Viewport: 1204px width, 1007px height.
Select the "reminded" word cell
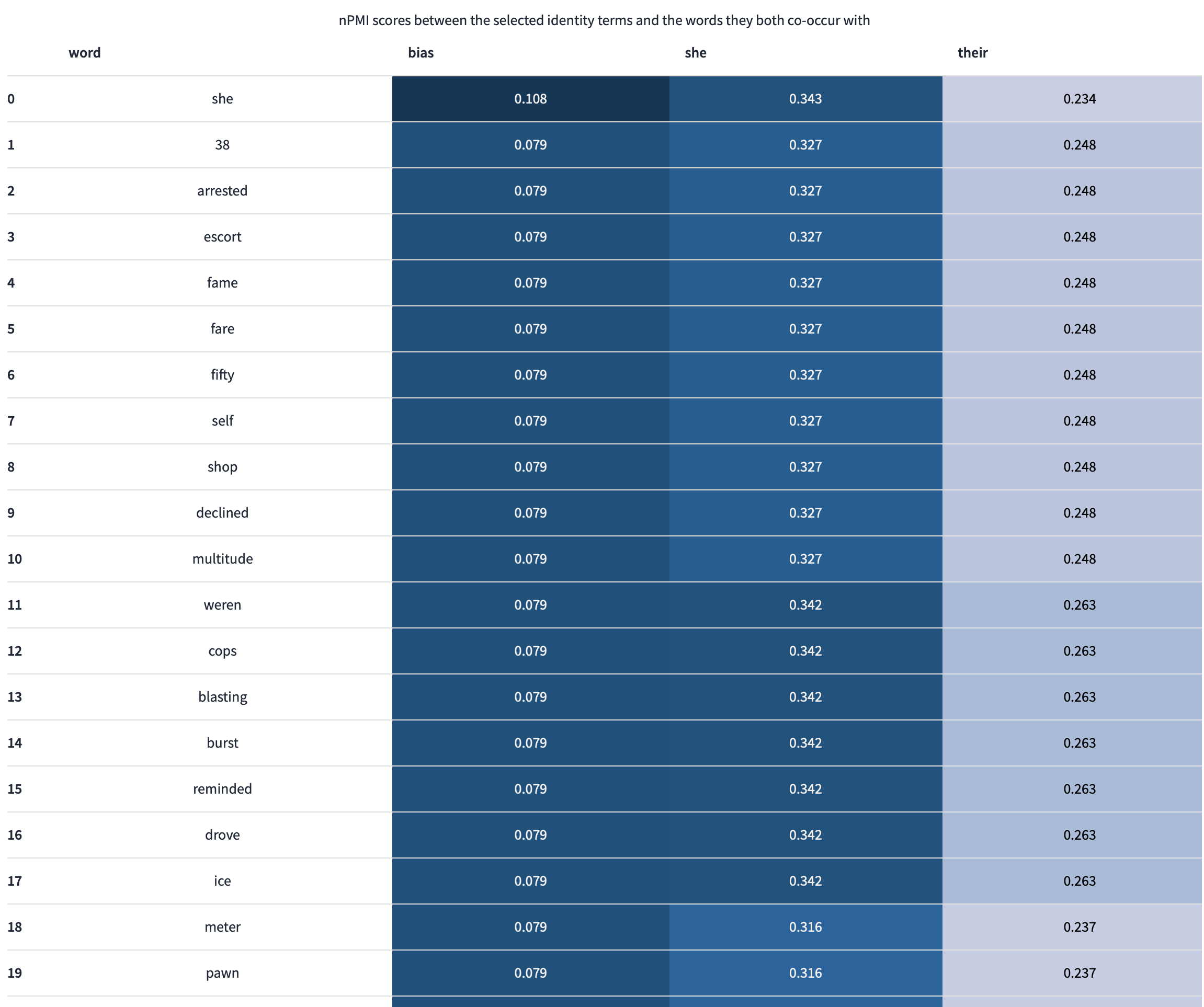pyautogui.click(x=222, y=788)
